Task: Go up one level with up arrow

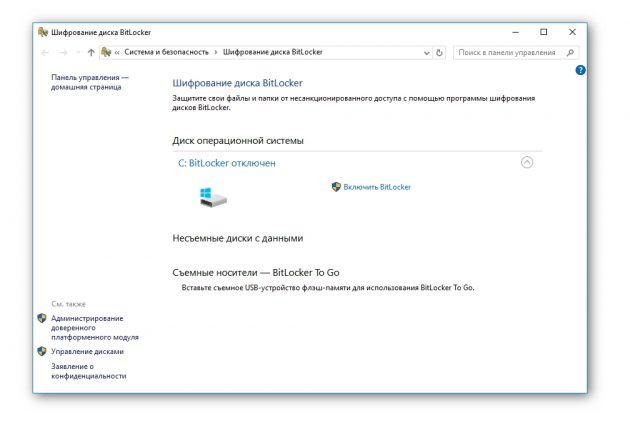Action: 91,52
